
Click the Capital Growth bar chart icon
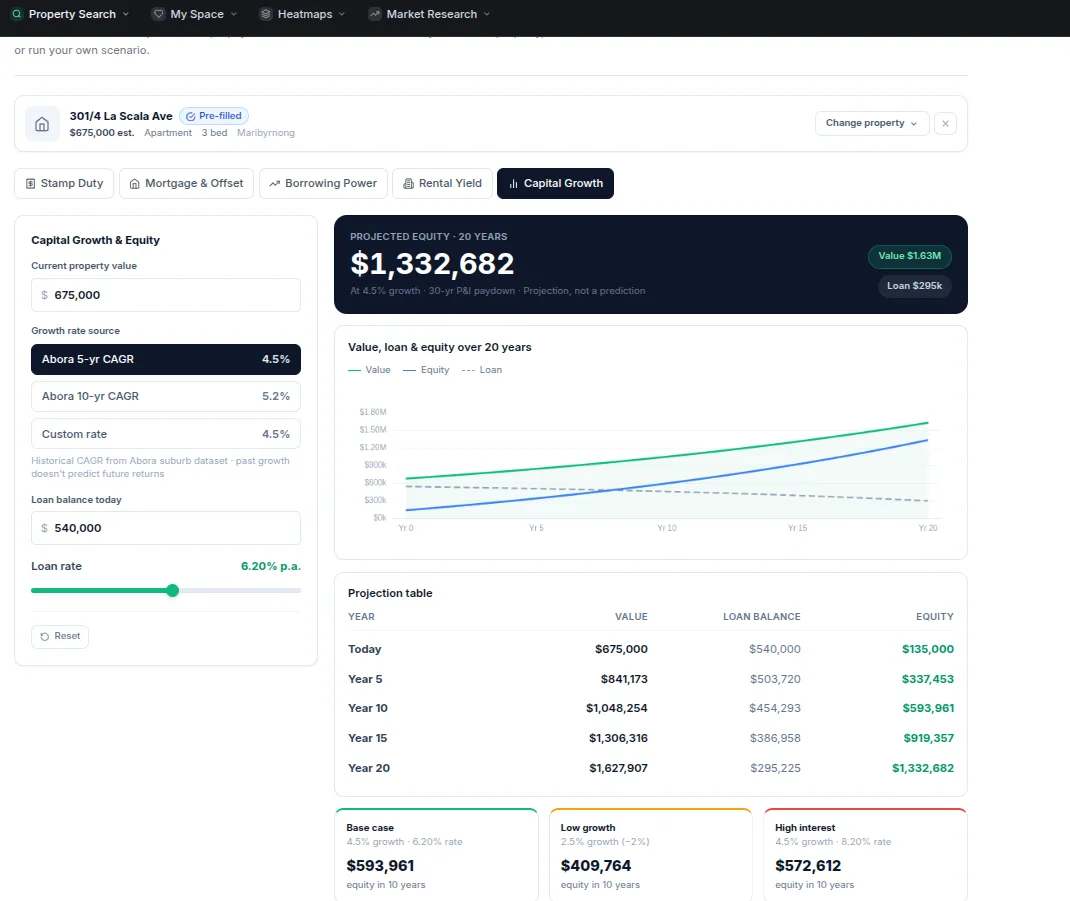tap(513, 184)
